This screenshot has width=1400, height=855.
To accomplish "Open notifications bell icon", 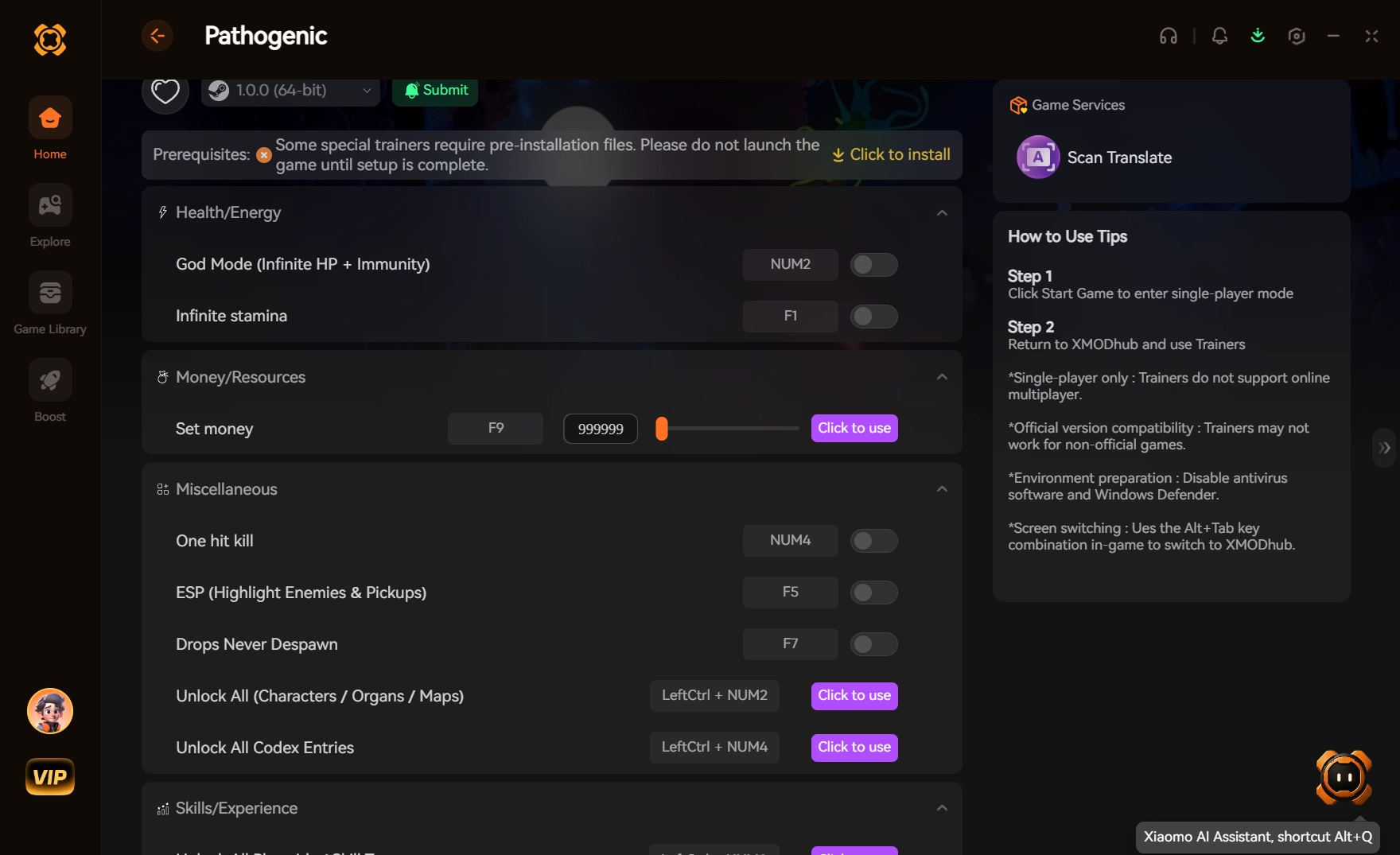I will [1219, 36].
